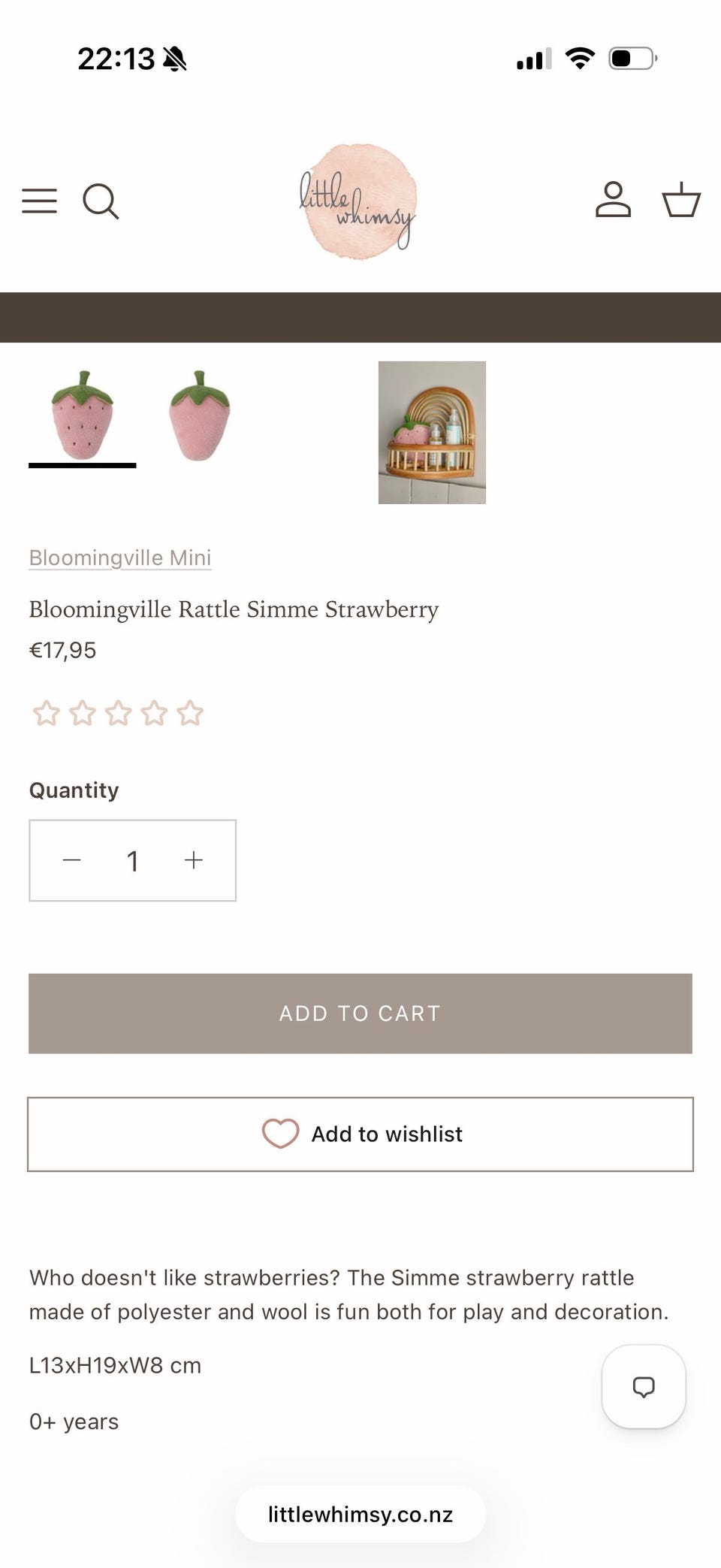The image size is (721, 1568).
Task: Open the account profile icon
Action: pyautogui.click(x=613, y=200)
